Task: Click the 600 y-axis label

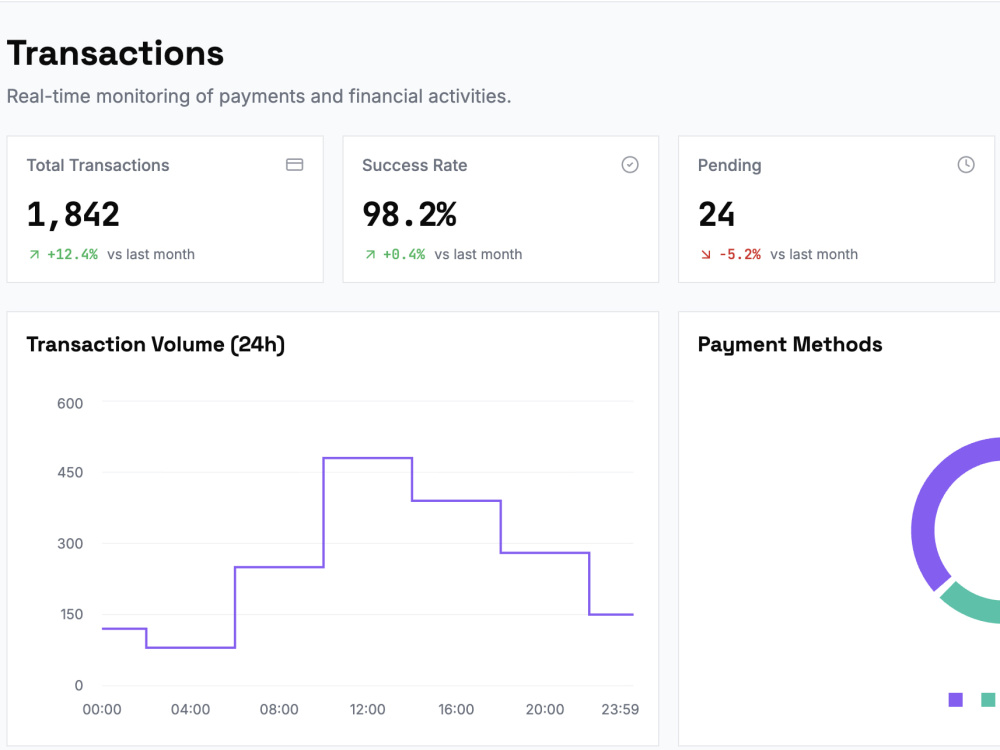Action: pyautogui.click(x=70, y=404)
